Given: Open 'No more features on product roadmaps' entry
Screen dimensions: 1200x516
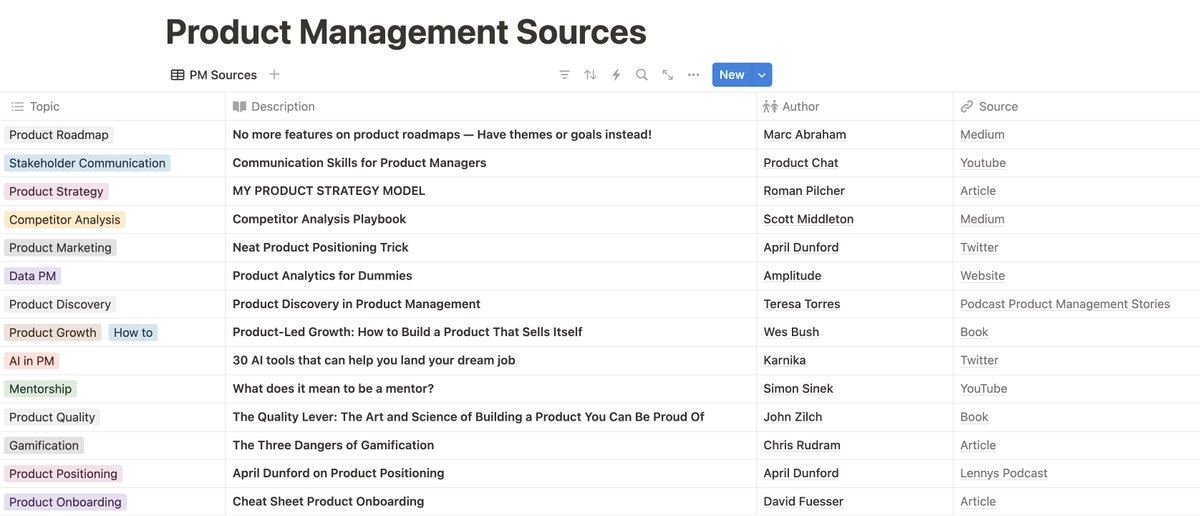Looking at the screenshot, I should [x=442, y=135].
